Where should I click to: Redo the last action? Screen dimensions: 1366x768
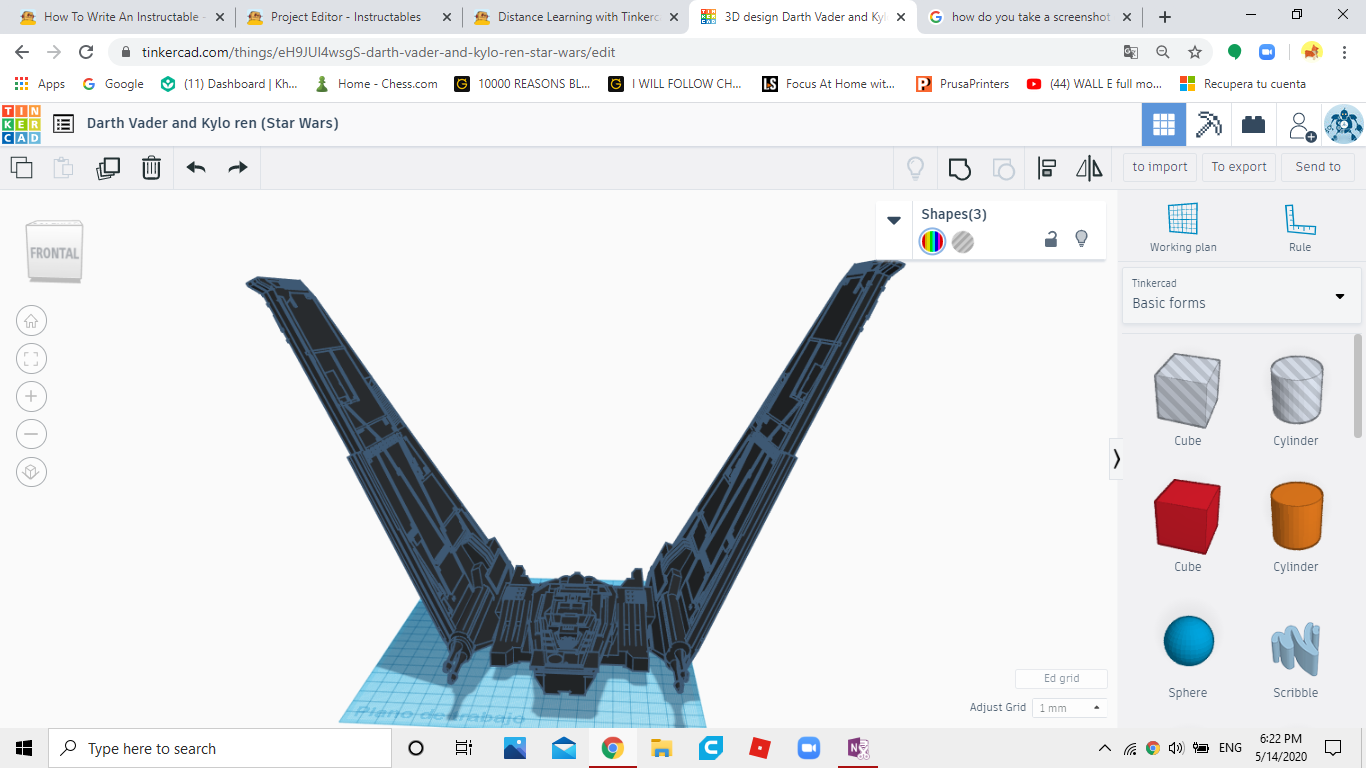coord(238,168)
